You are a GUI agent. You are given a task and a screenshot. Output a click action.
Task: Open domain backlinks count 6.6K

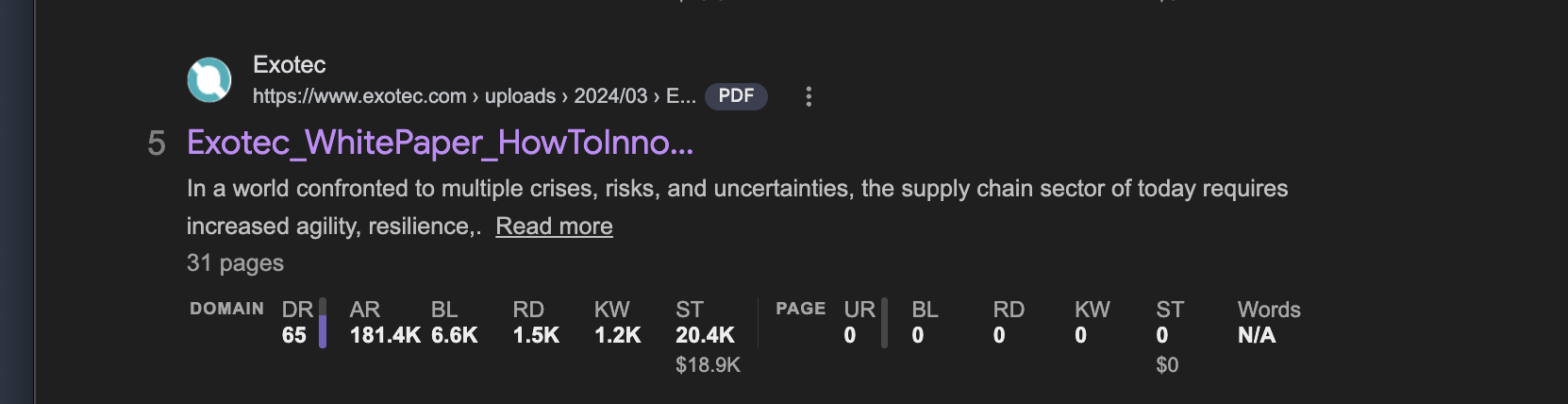454,335
